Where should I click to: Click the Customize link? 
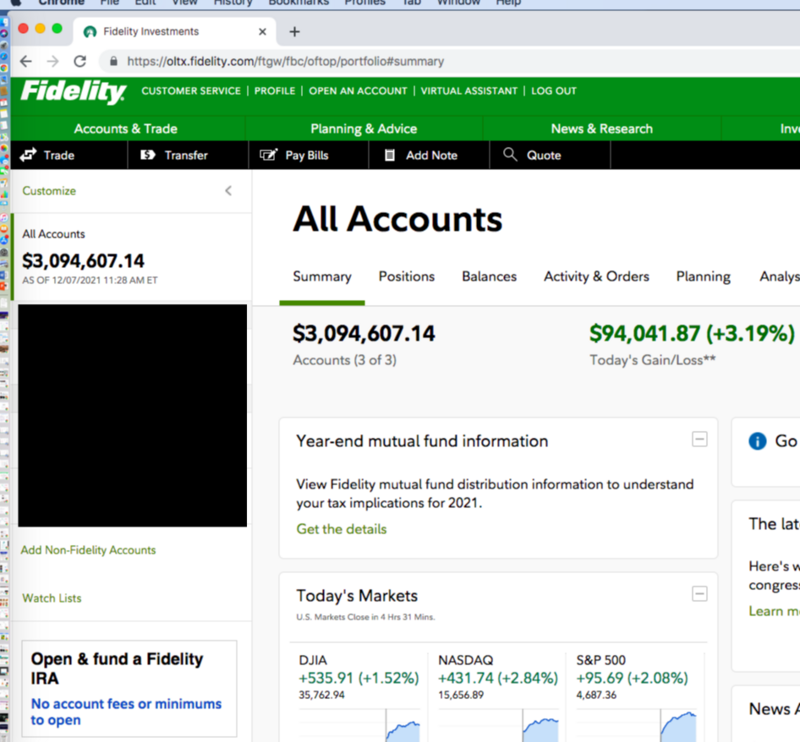pyautogui.click(x=49, y=191)
